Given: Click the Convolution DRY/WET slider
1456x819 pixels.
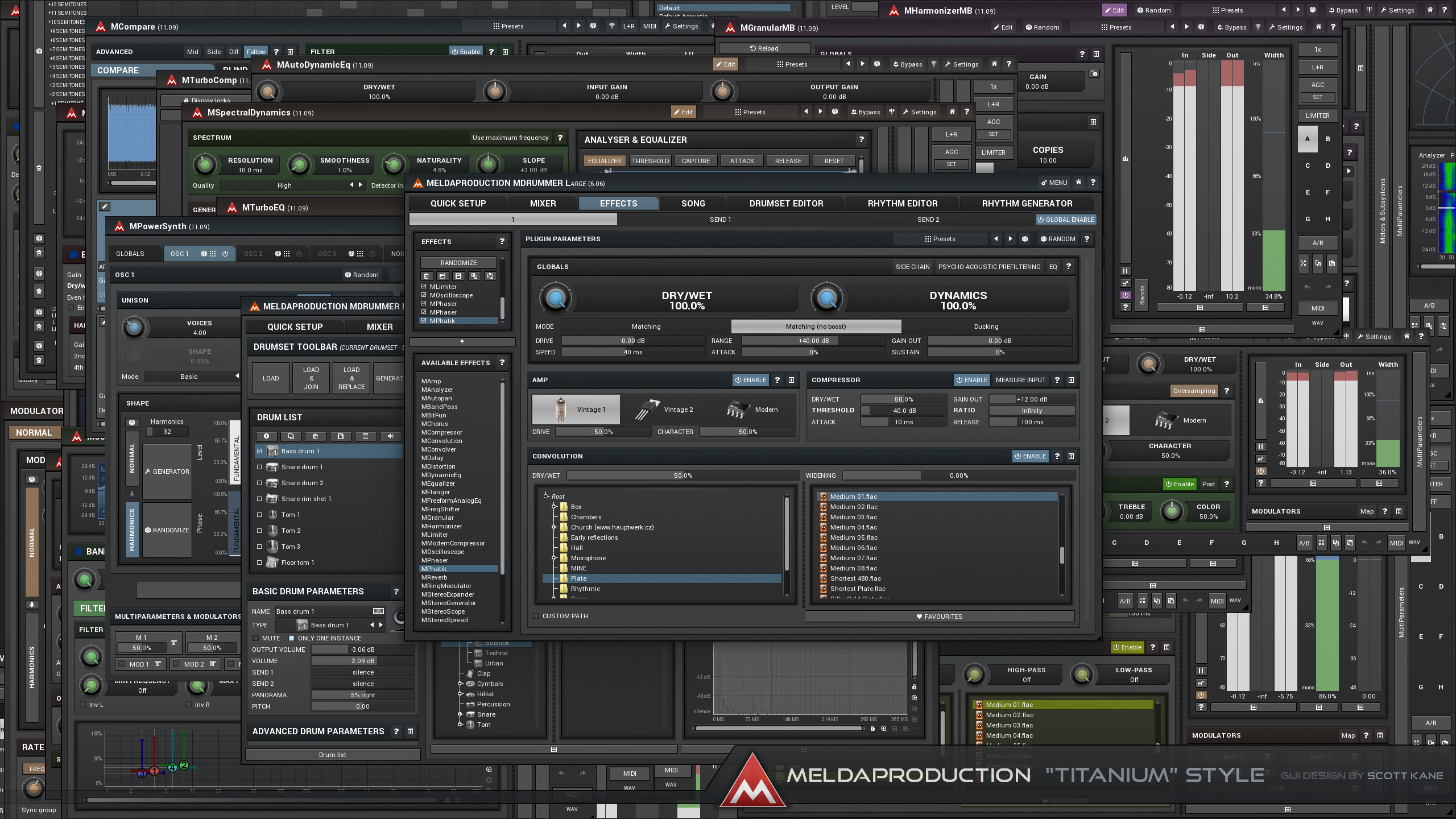Looking at the screenshot, I should (x=682, y=475).
